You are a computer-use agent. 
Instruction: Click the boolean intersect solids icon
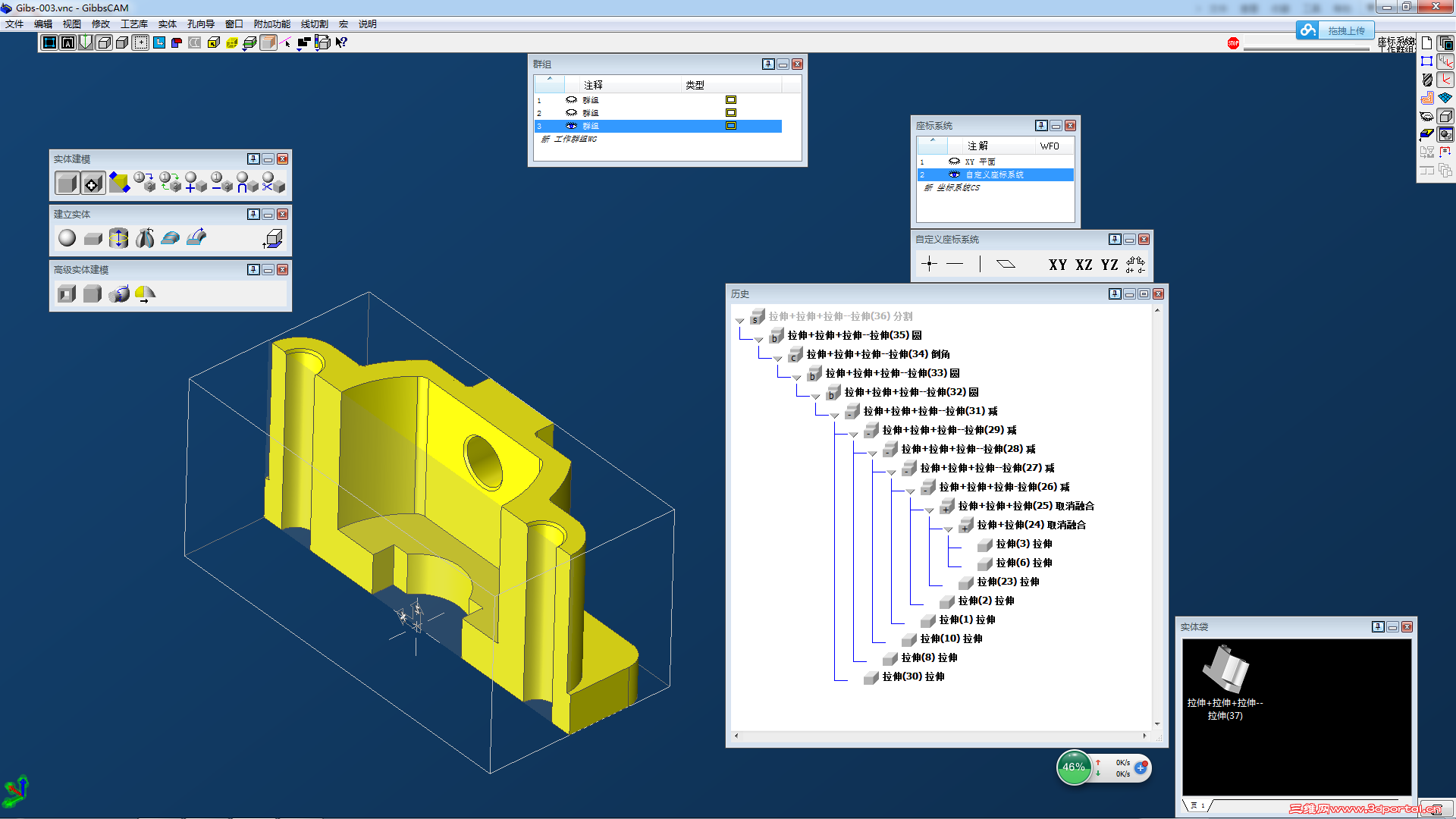tap(247, 183)
